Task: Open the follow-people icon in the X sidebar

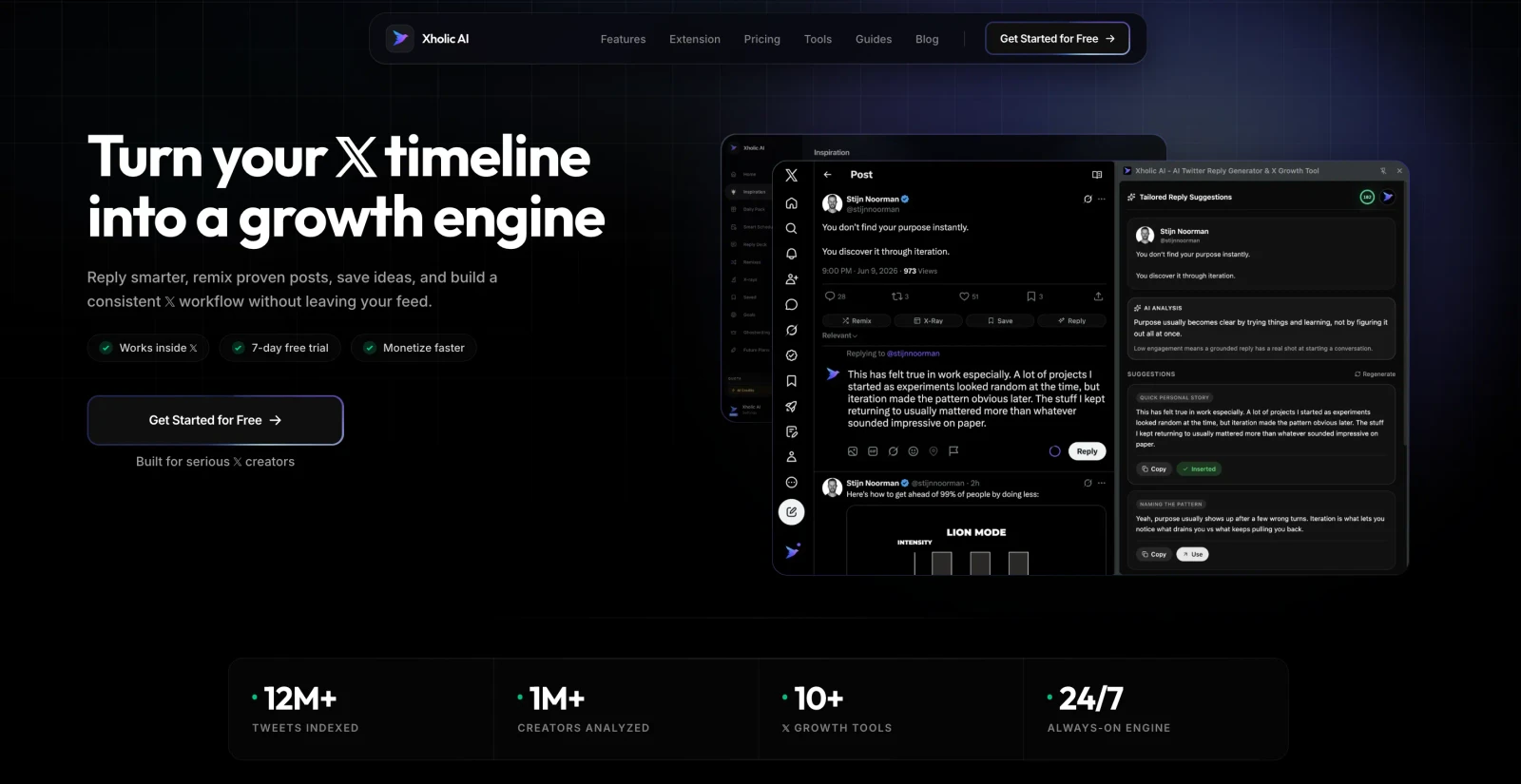Action: 791,279
